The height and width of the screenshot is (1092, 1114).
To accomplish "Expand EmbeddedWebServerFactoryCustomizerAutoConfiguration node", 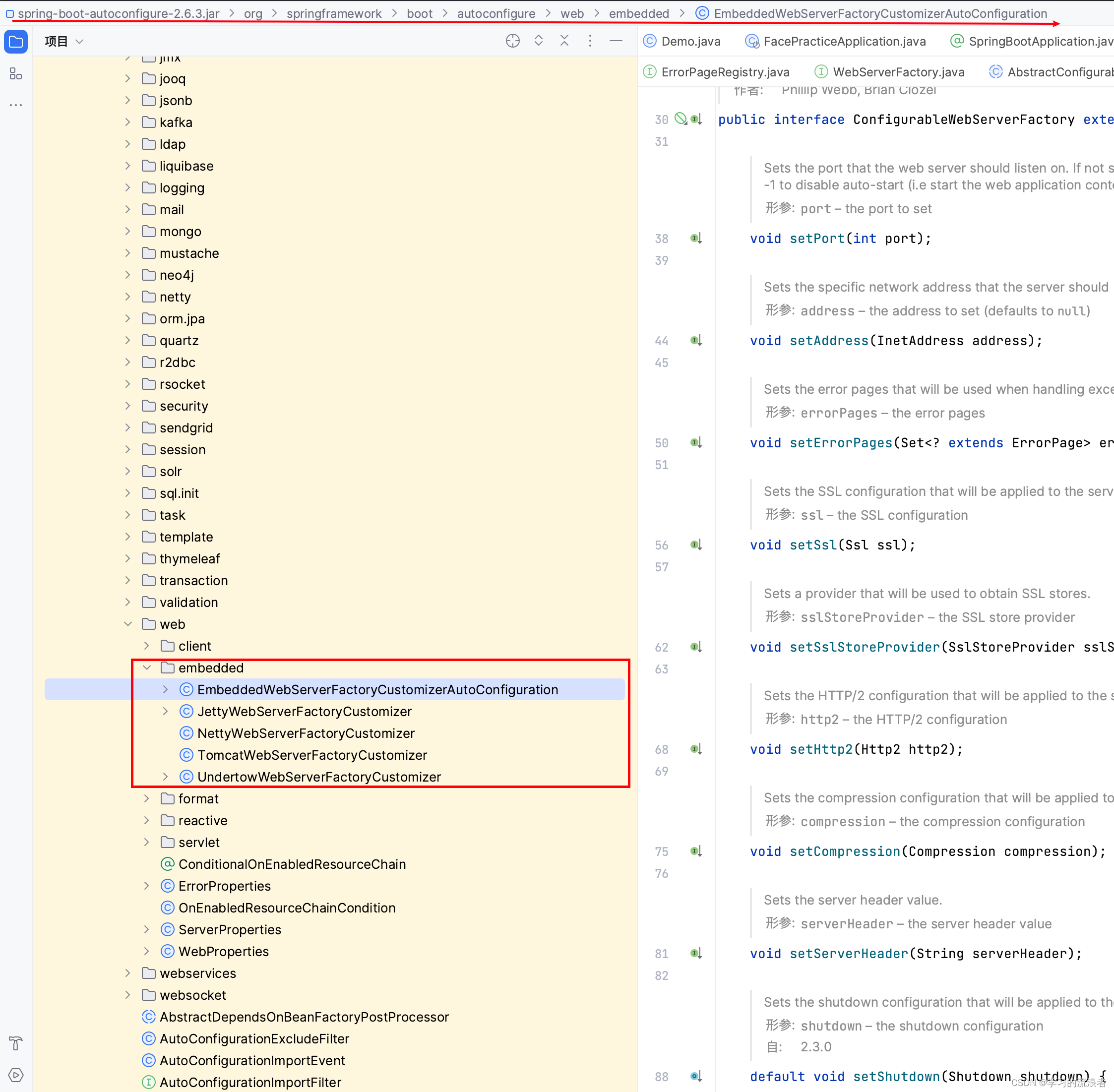I will point(166,689).
